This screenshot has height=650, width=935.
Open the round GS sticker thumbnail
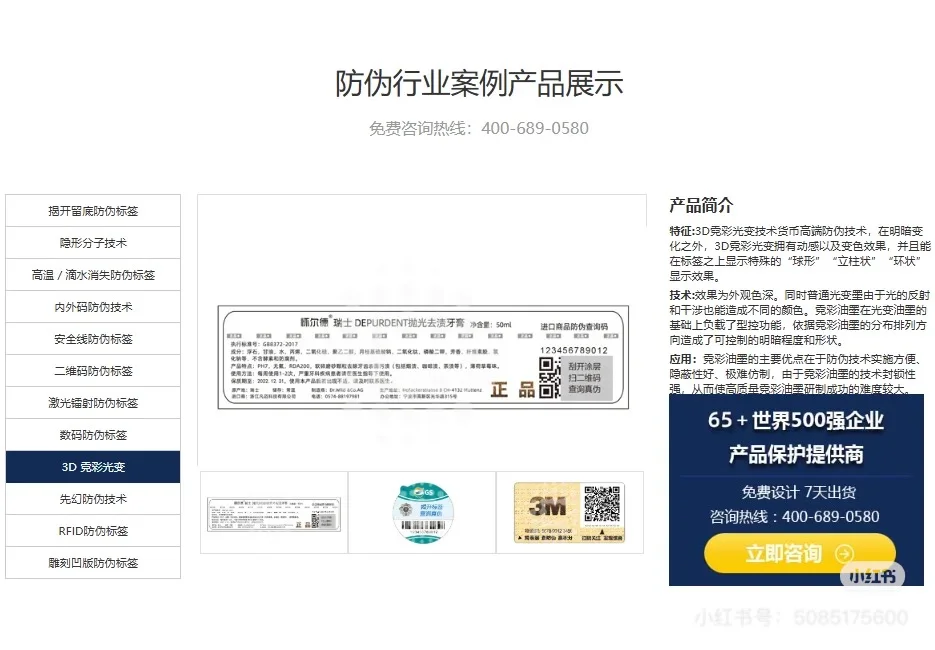424,512
